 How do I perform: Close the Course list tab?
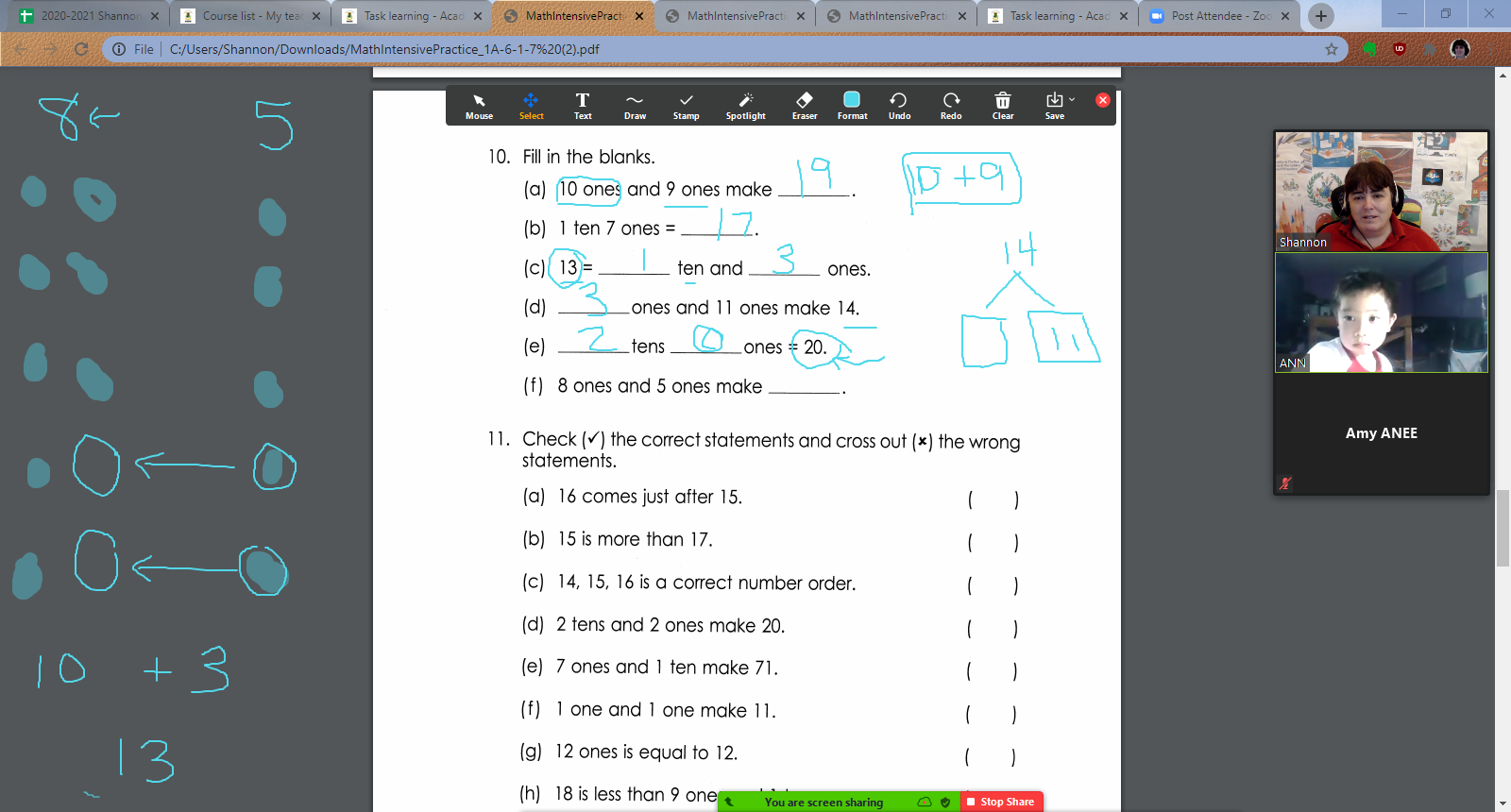click(316, 16)
